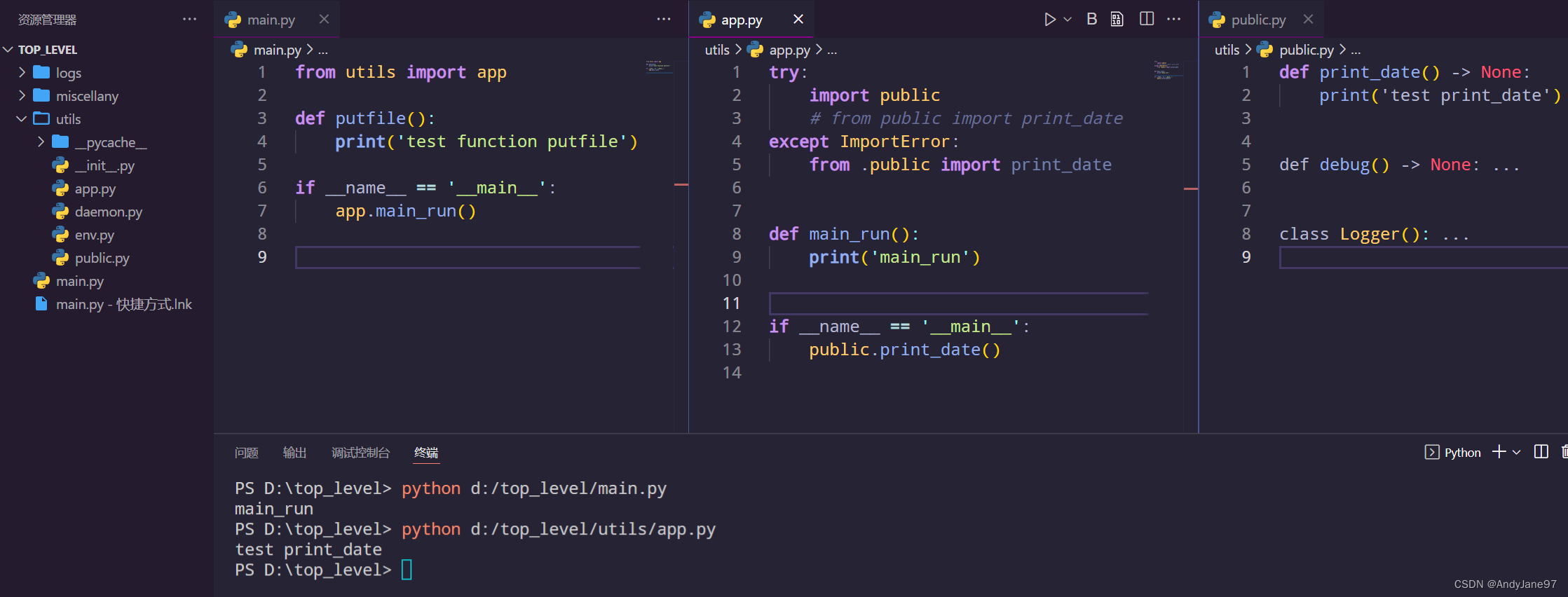The width and height of the screenshot is (1568, 597).
Task: Click the Python icon beside env.py
Action: coord(60,235)
